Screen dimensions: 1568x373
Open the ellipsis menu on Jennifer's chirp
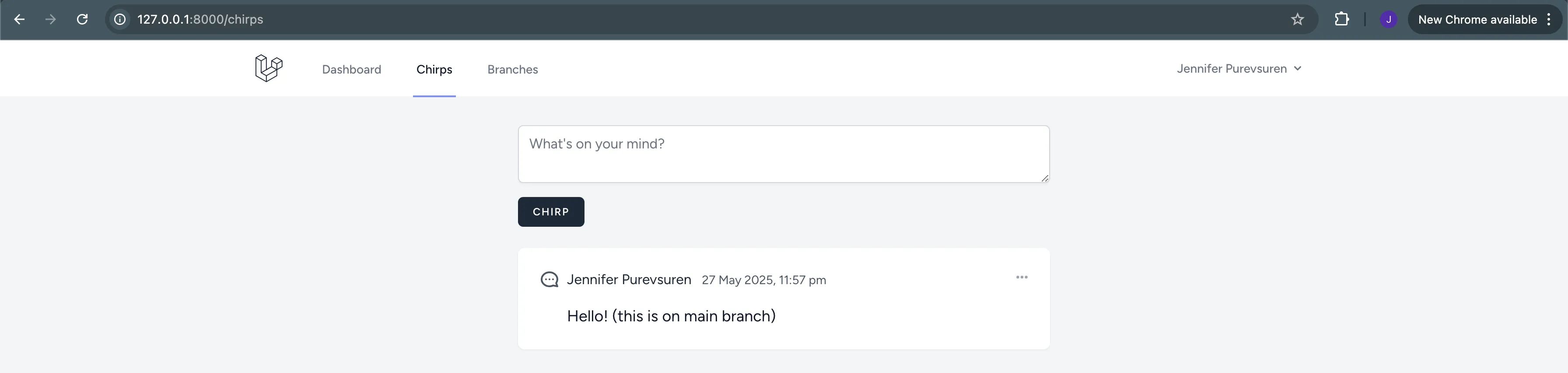point(1022,277)
